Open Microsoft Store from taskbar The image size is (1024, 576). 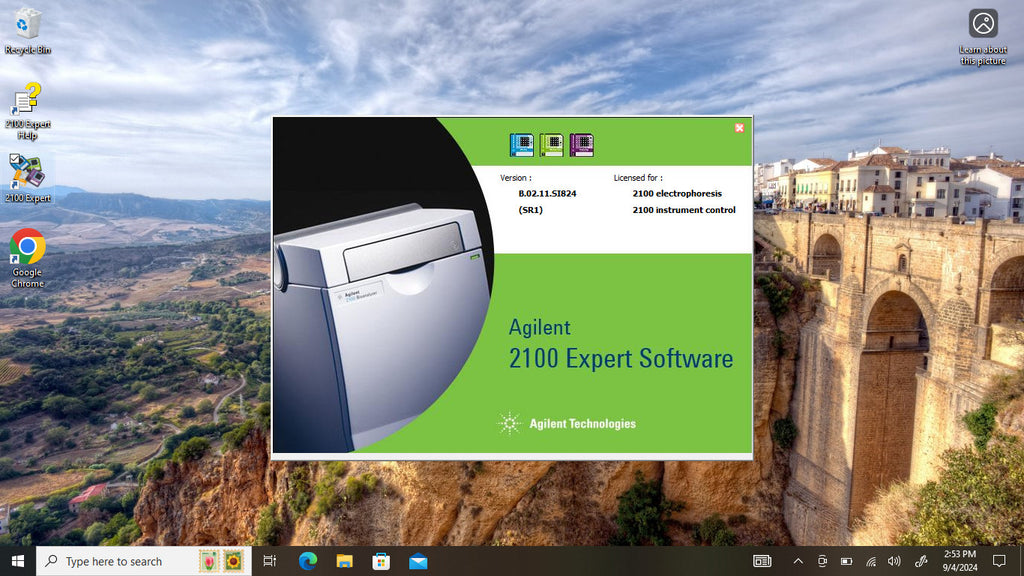[x=381, y=561]
